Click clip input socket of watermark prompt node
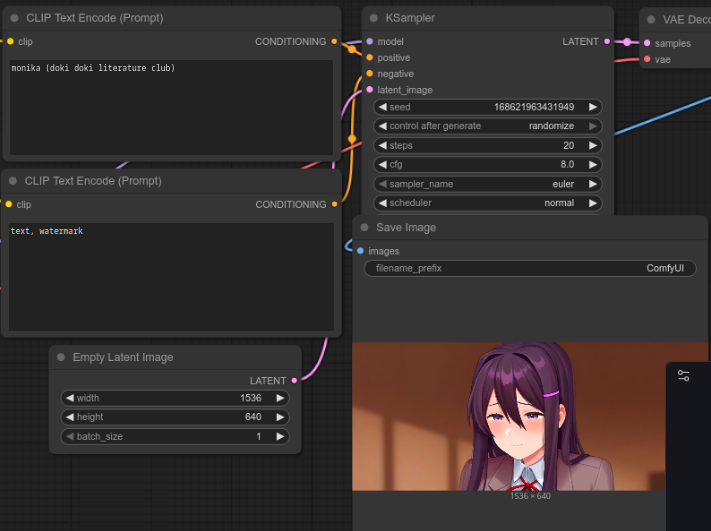 (x=9, y=205)
